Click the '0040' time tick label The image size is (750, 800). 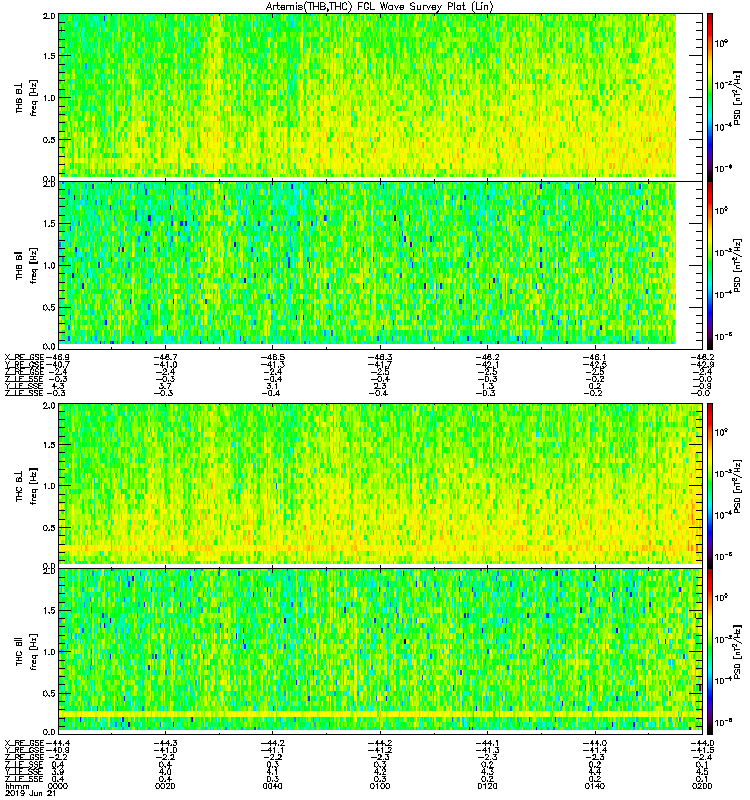point(272,786)
